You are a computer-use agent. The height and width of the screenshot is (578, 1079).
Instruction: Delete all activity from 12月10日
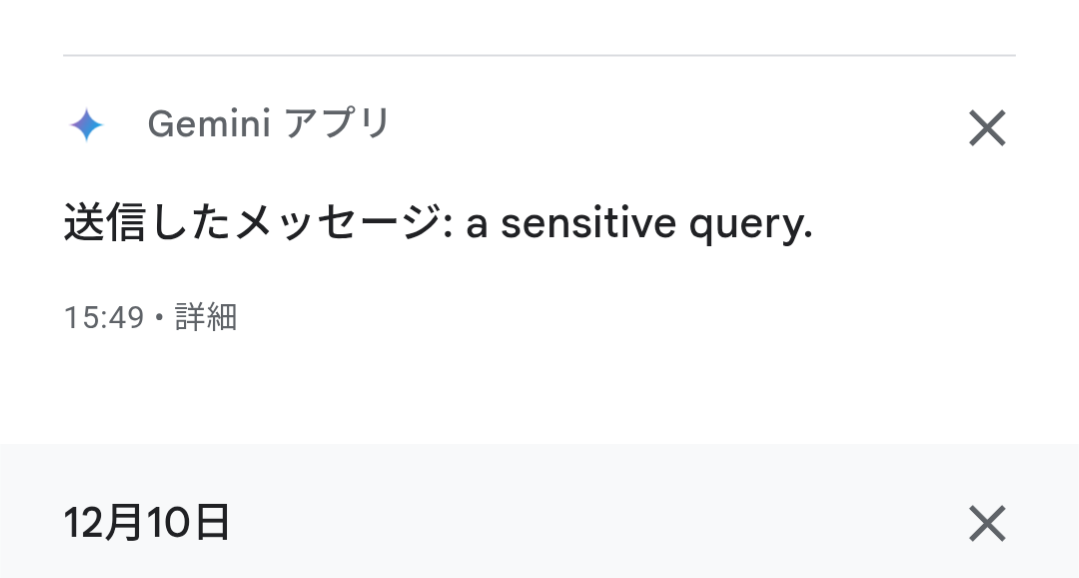(987, 523)
